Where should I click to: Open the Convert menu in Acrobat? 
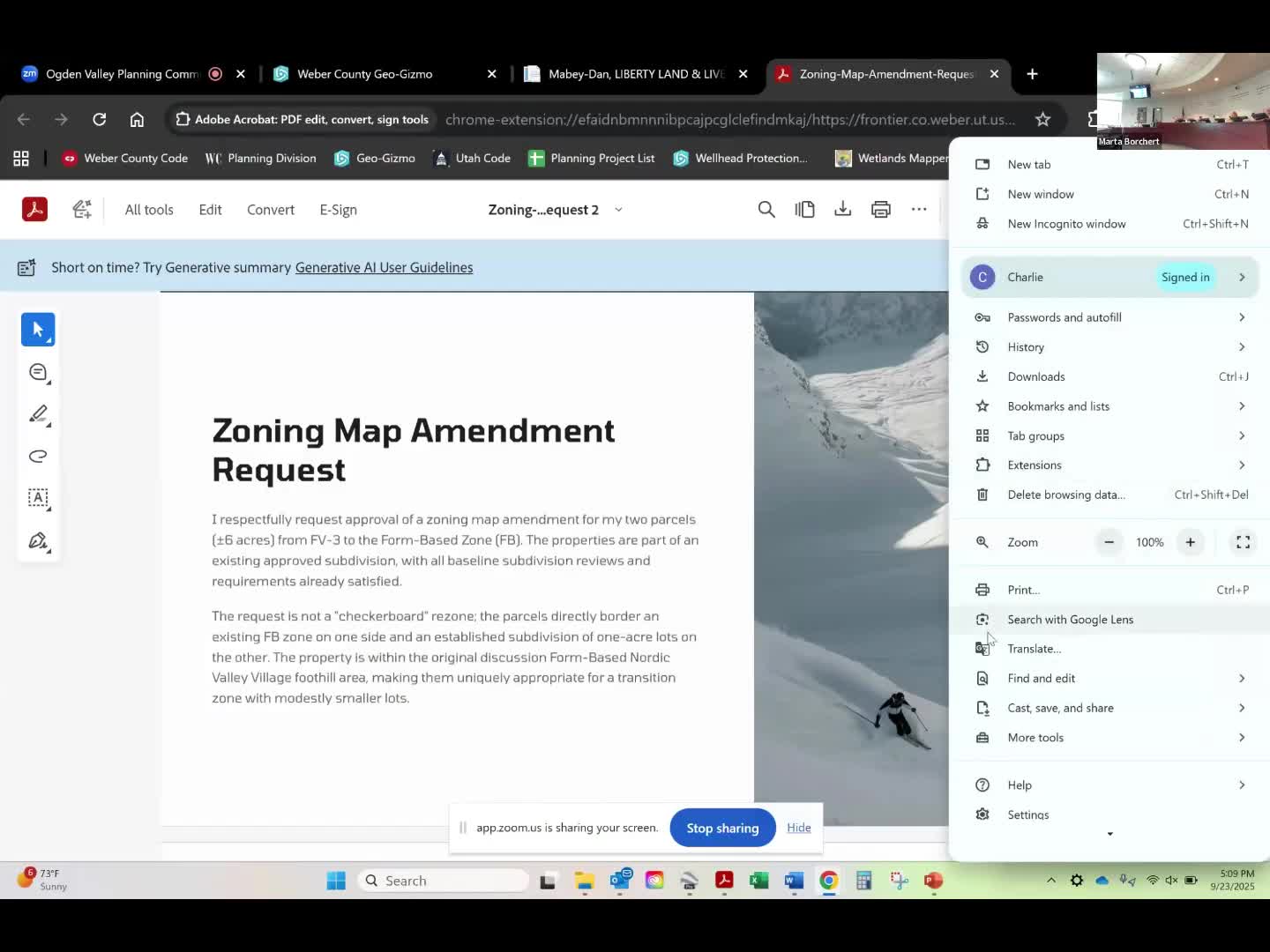pyautogui.click(x=271, y=210)
